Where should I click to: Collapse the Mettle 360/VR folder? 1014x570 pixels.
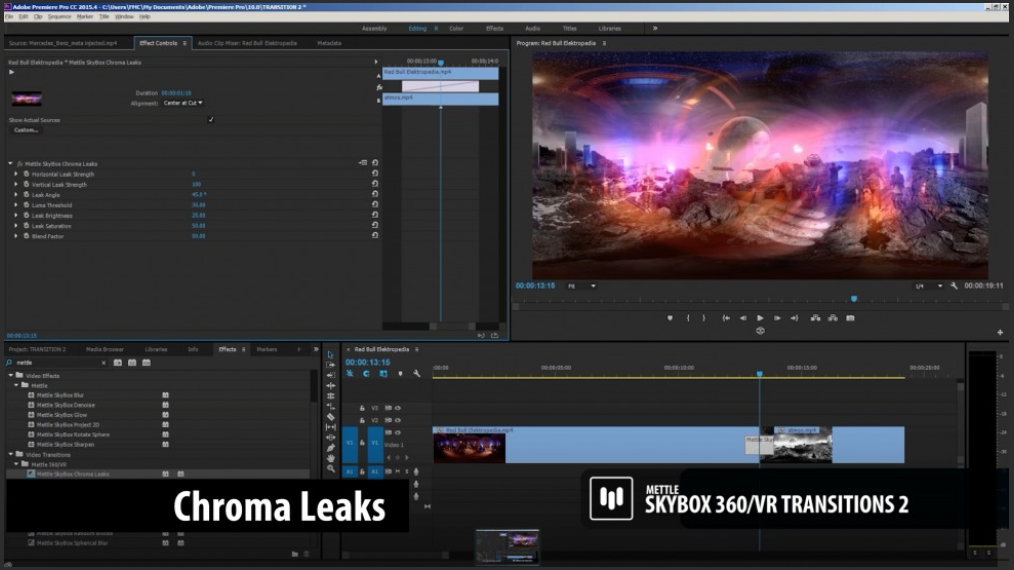(17, 464)
